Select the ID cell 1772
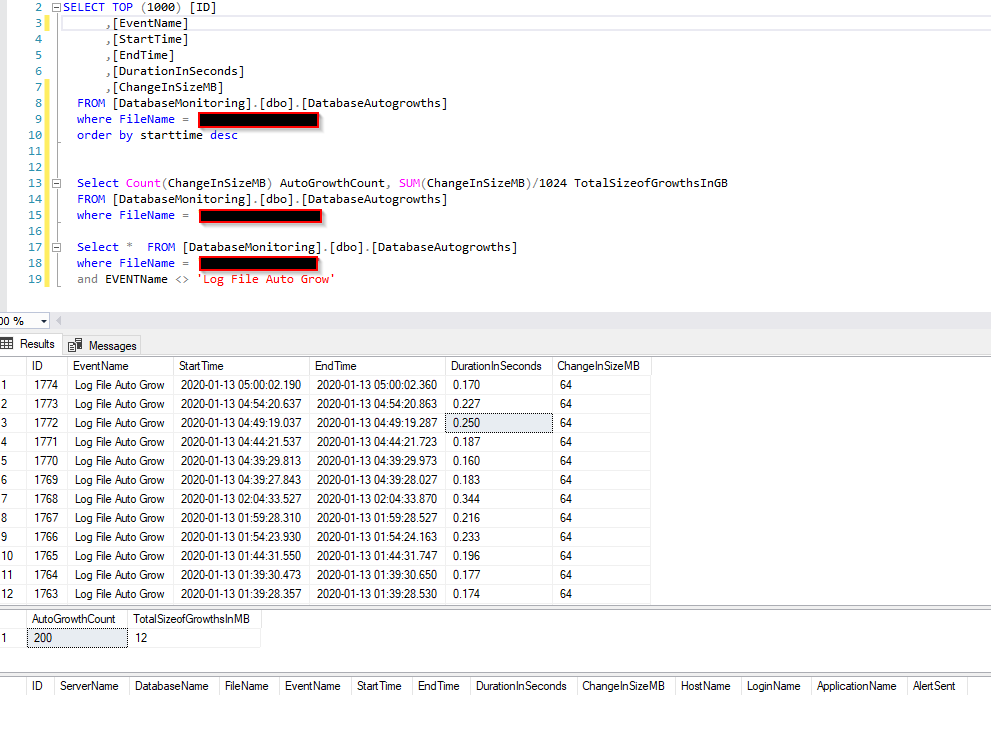 tap(47, 423)
